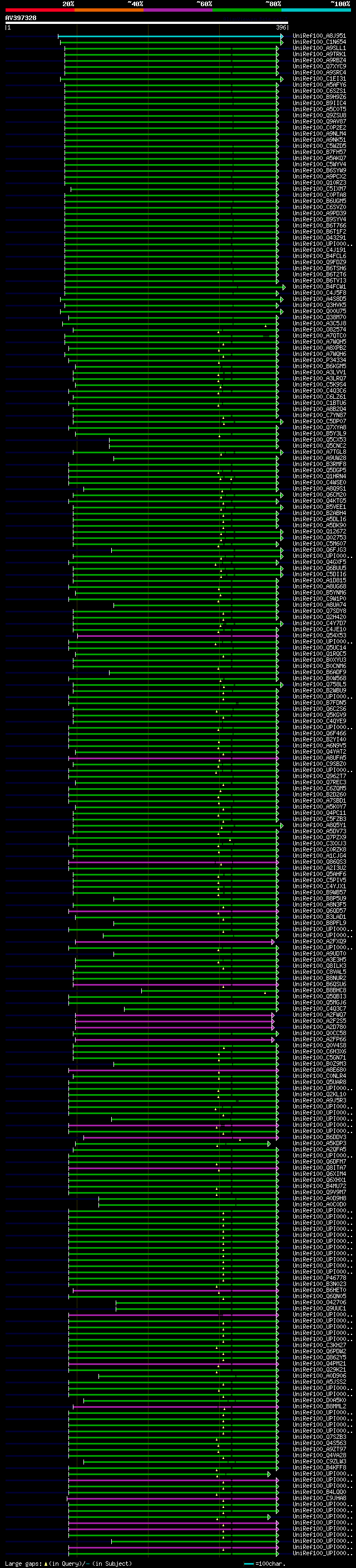356x1568 pixels.
Task: Select hit label UniRef100_P34334
Action: click(319, 360)
